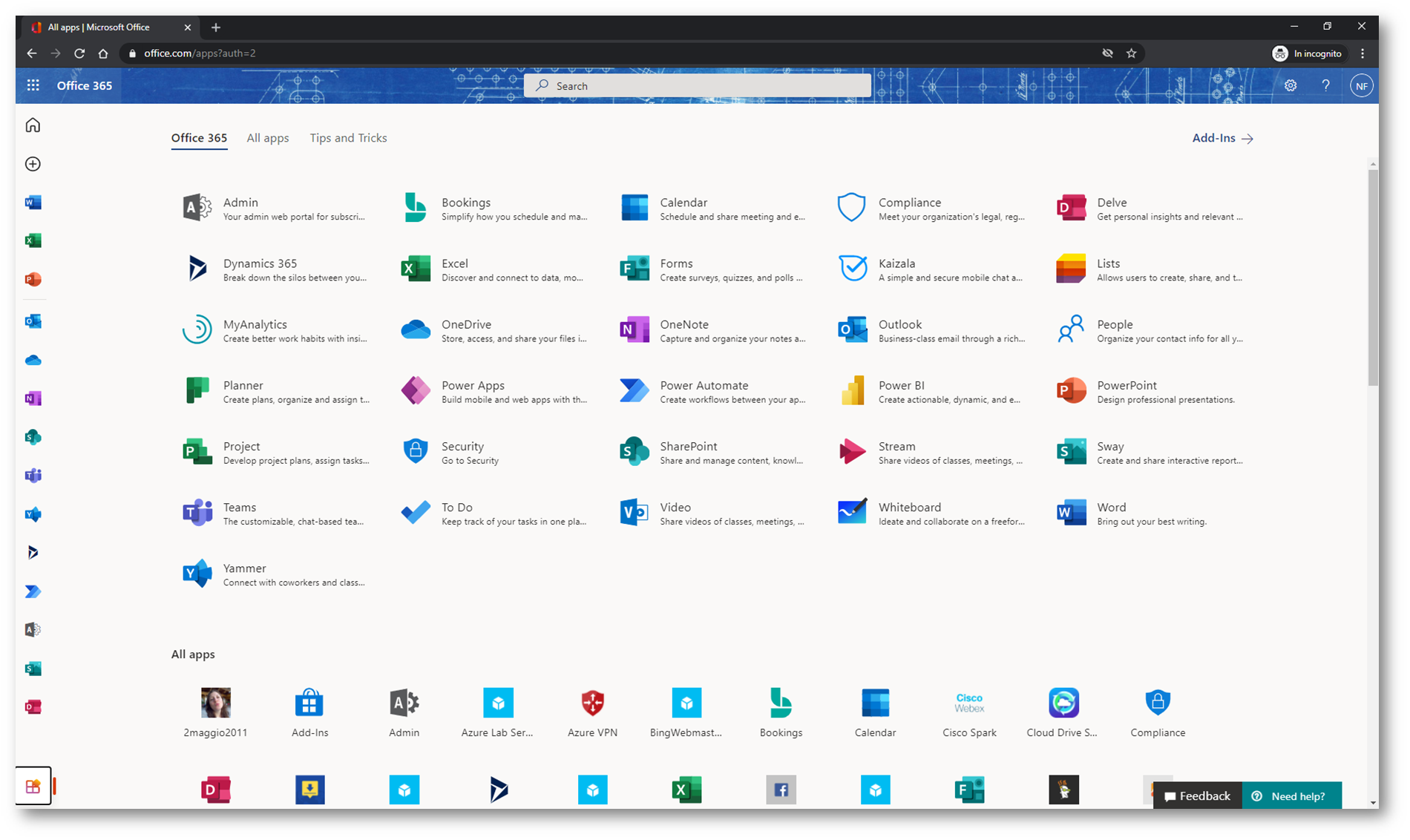Open Azure VPN in All apps

pyautogui.click(x=592, y=712)
